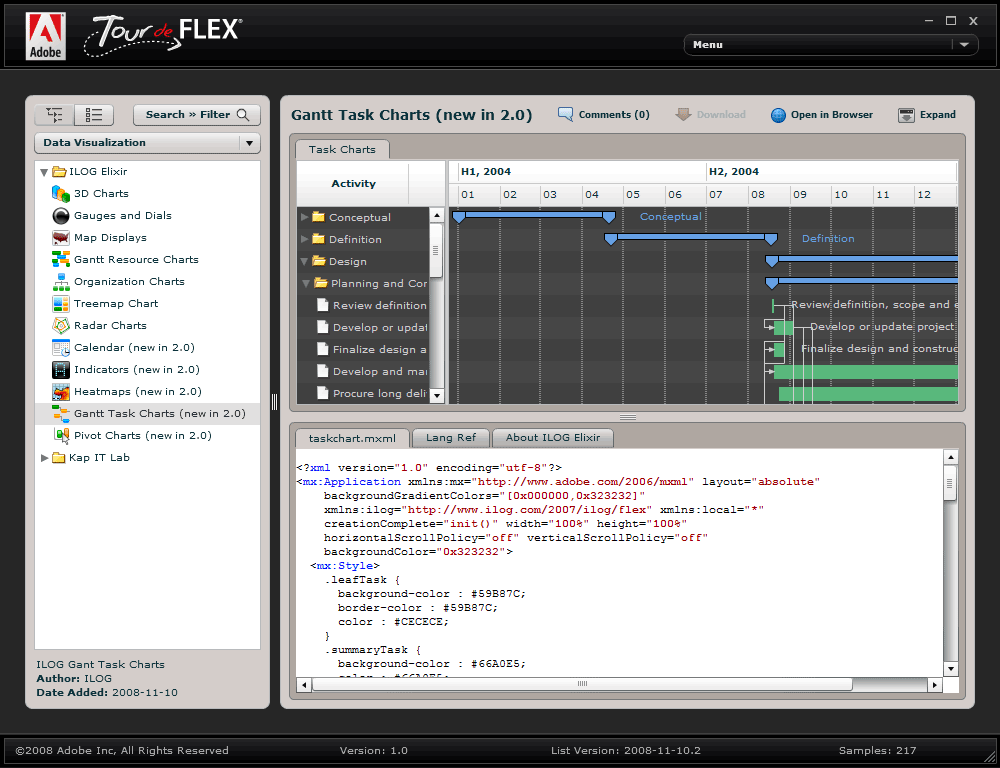Viewport: 1000px width, 768px height.
Task: Click the Comments (0) link
Action: coord(614,115)
